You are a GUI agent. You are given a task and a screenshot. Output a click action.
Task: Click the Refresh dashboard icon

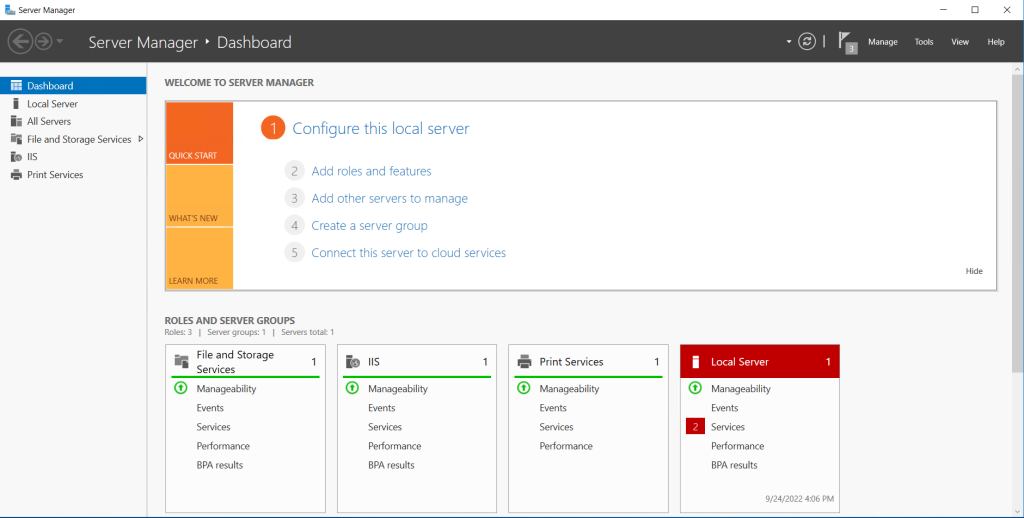coord(807,42)
